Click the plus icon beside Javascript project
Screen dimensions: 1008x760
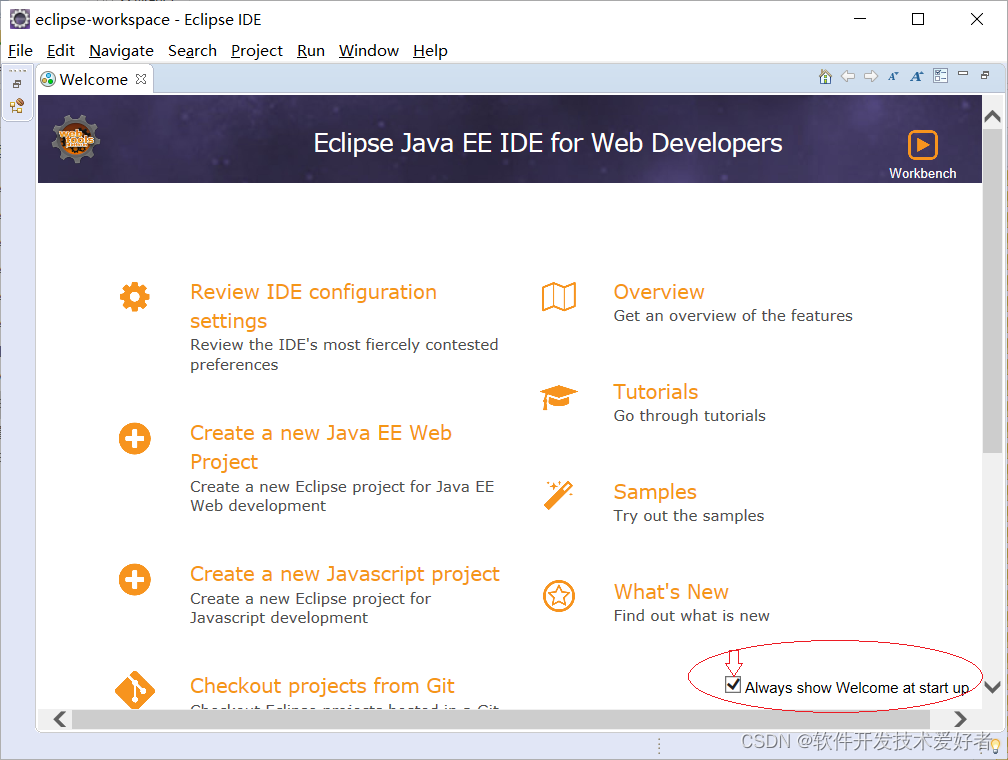click(134, 579)
